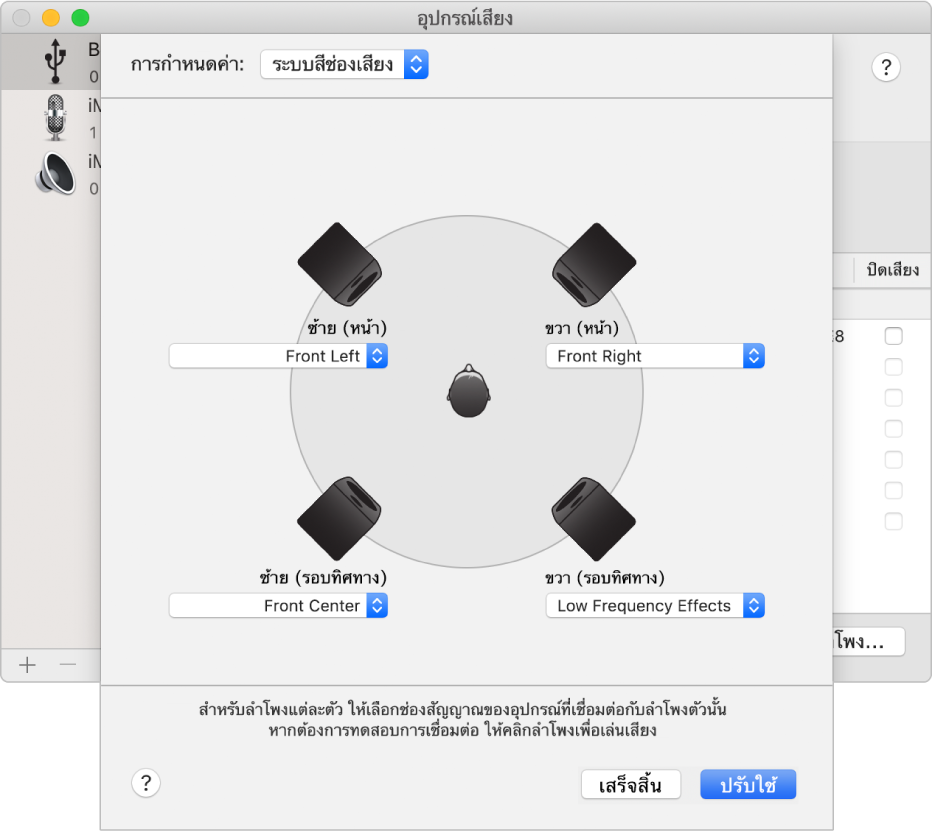Toggle the last mute checkbox
This screenshot has height=833, width=935.
(893, 521)
